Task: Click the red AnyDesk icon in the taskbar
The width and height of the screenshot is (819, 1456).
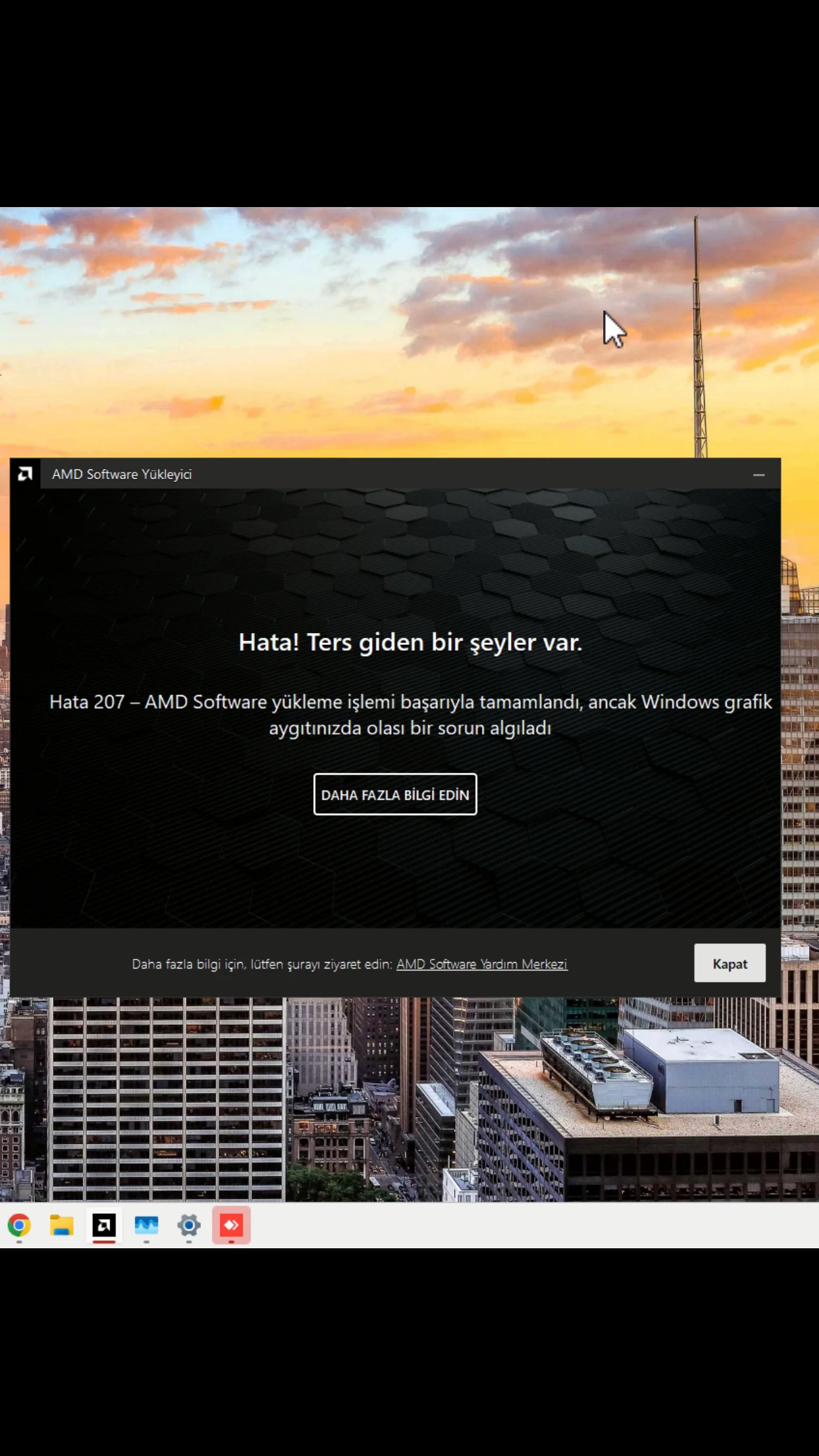Action: (x=231, y=1226)
